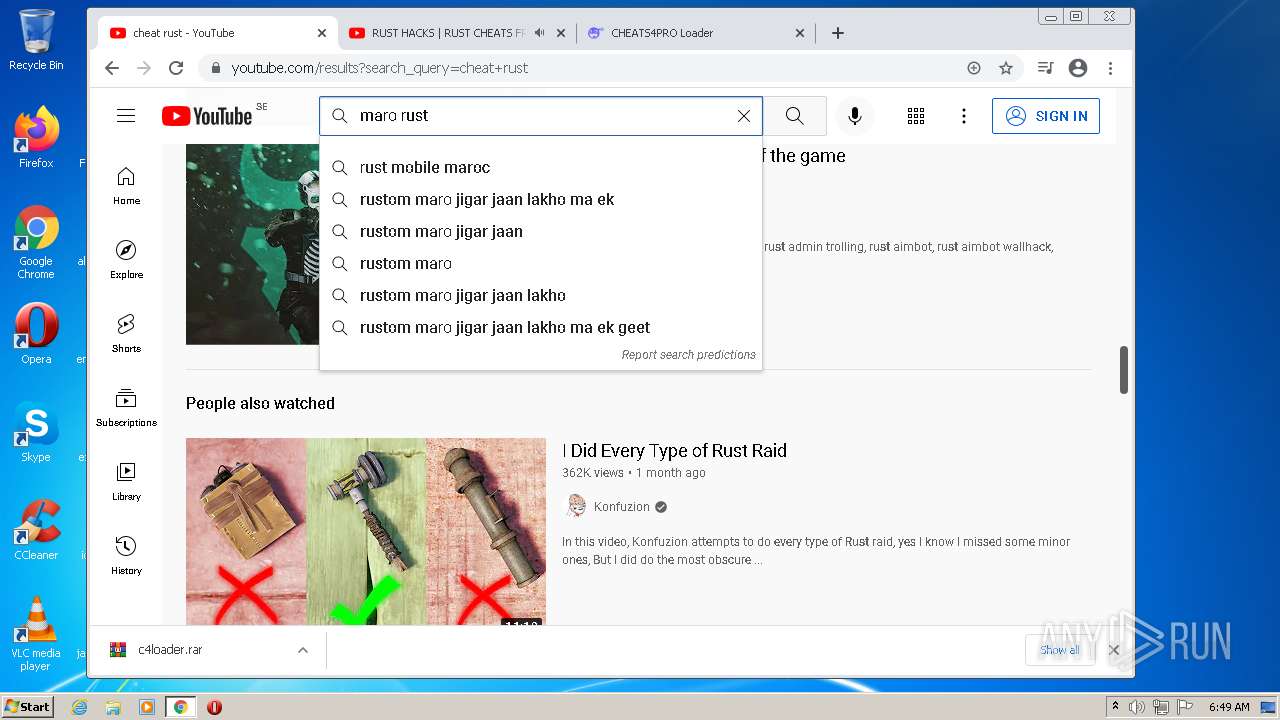The height and width of the screenshot is (720, 1280).
Task: Click the Chrome address bar URL
Action: tap(380, 68)
